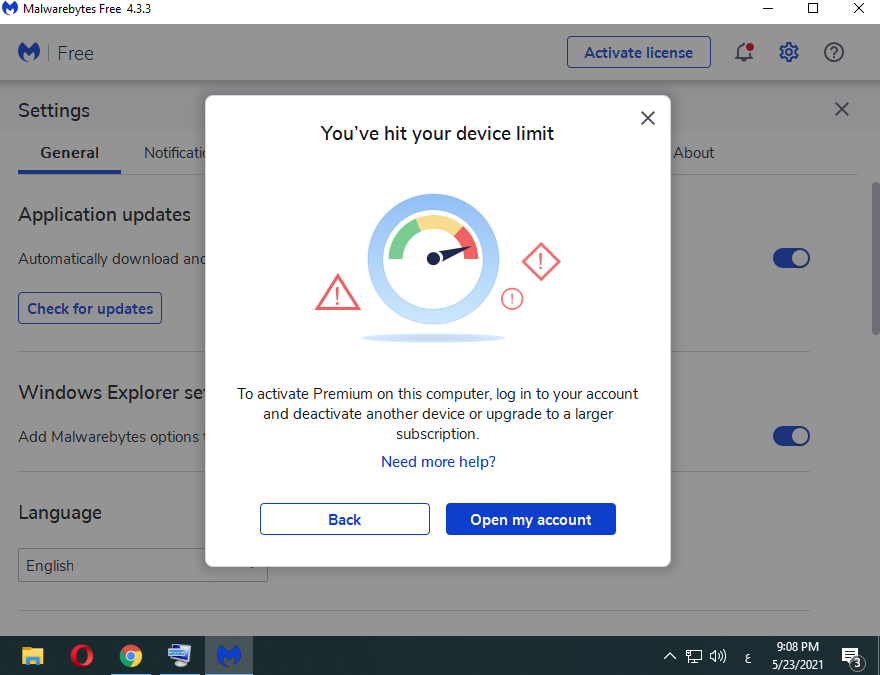Click the "Settings" panel title
The height and width of the screenshot is (675, 880).
pyautogui.click(x=54, y=111)
